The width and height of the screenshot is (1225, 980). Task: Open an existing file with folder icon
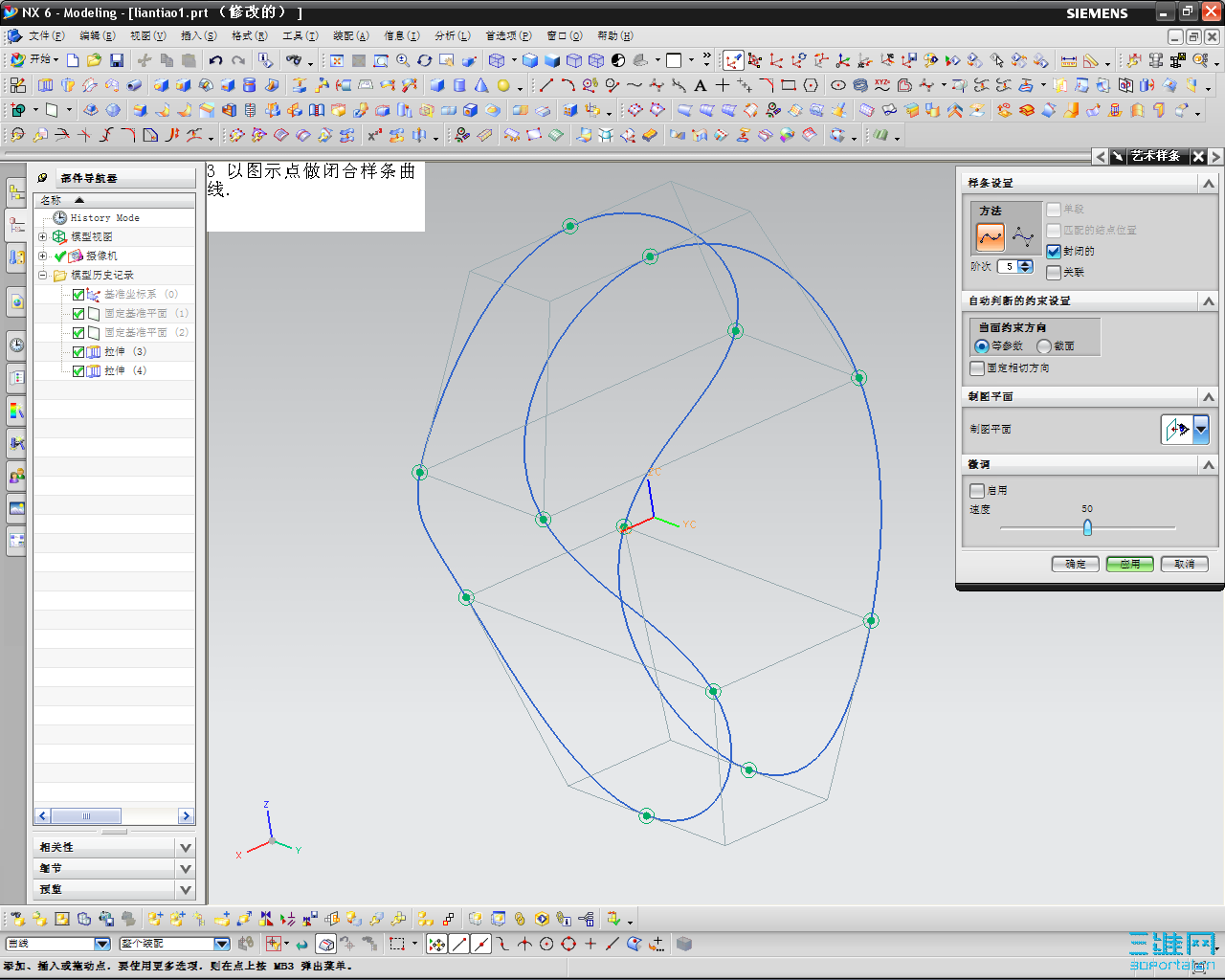(x=94, y=60)
